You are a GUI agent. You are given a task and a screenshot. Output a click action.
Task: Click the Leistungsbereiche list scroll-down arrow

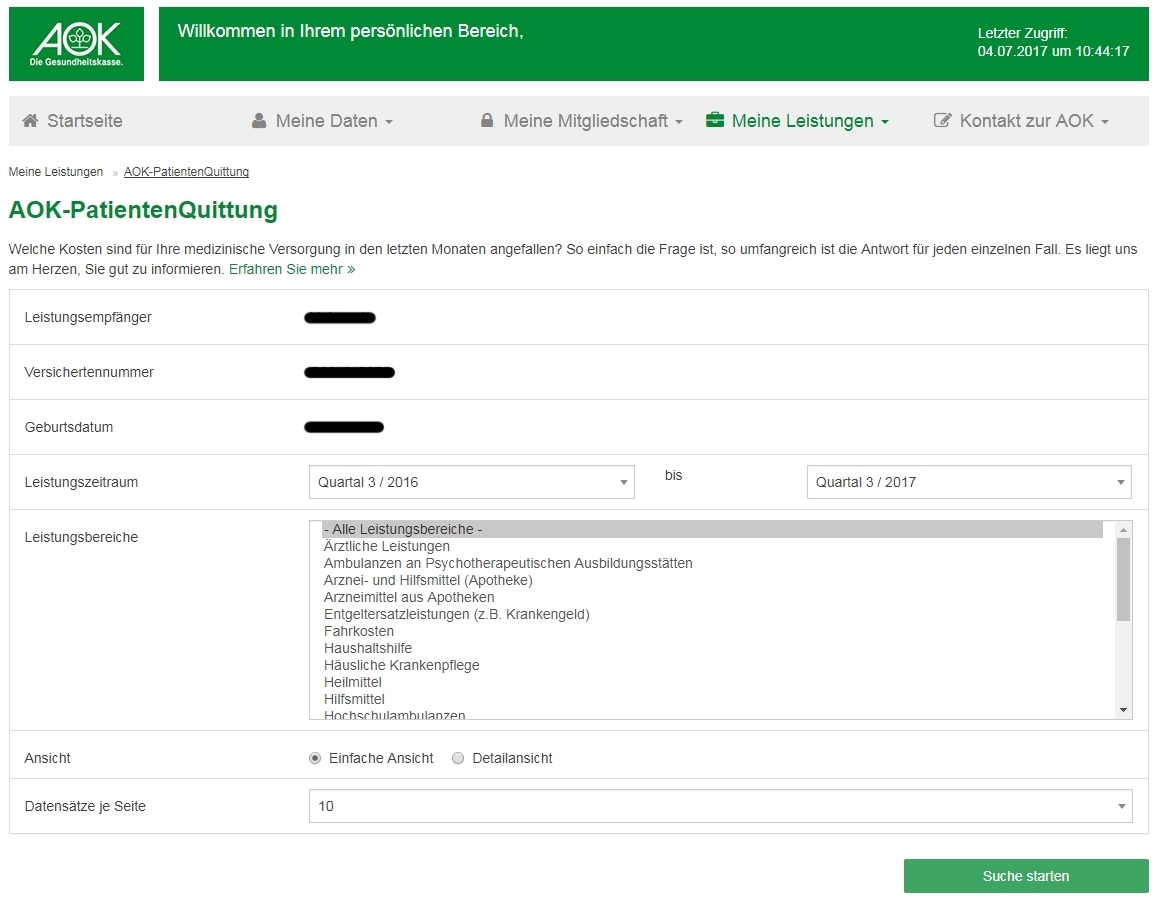click(1123, 710)
